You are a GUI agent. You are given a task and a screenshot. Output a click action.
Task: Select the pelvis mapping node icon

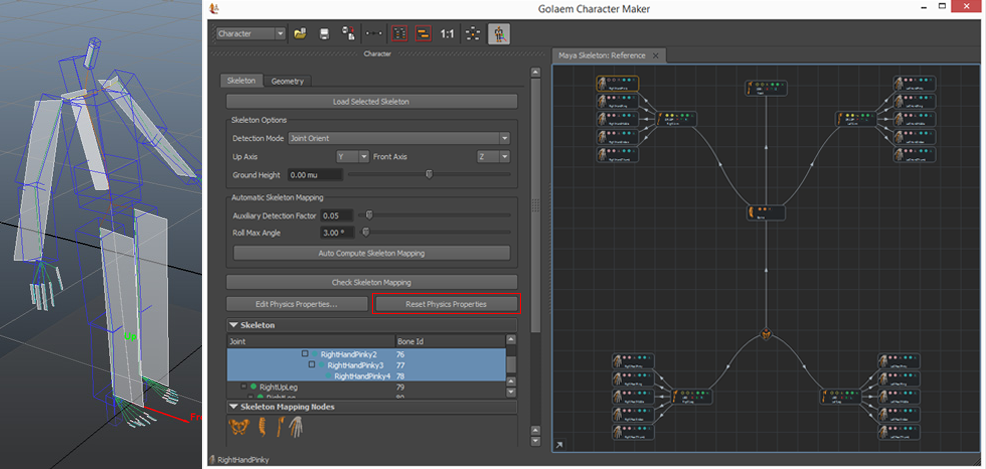(238, 427)
